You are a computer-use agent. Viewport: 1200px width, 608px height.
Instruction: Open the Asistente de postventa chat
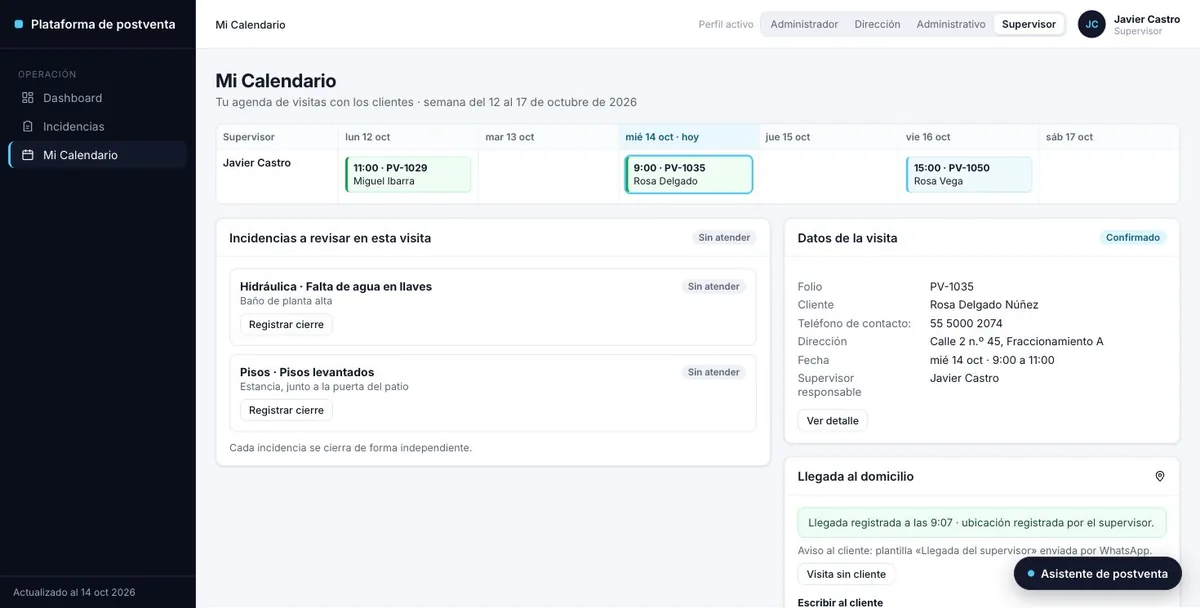(1098, 574)
